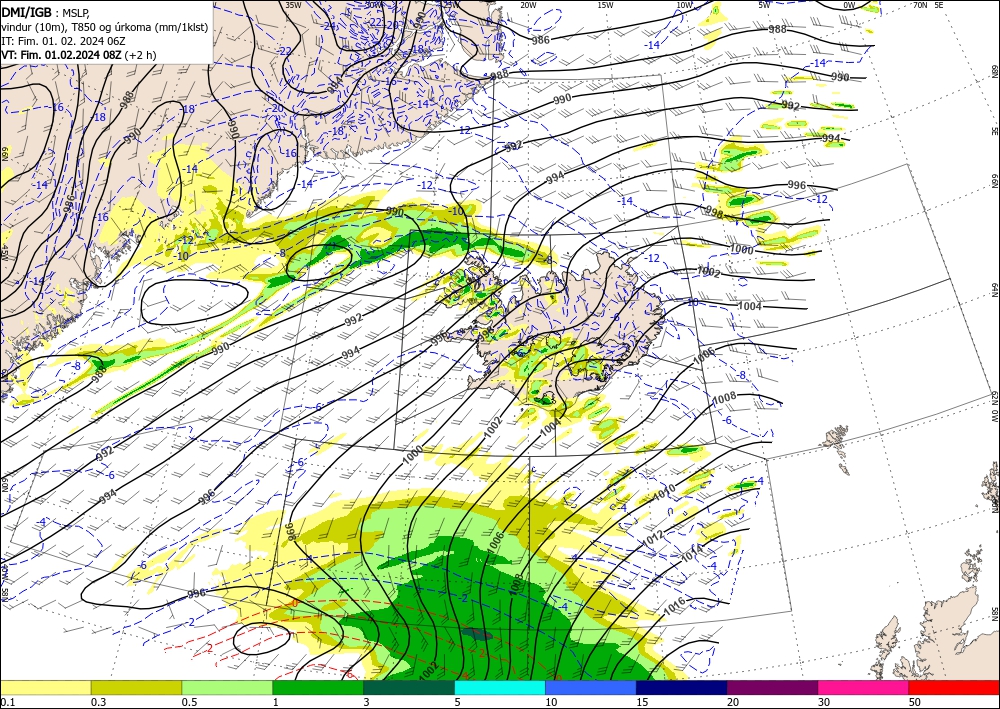
Task: Click the "10W" longitude label
Action: click(x=684, y=5)
